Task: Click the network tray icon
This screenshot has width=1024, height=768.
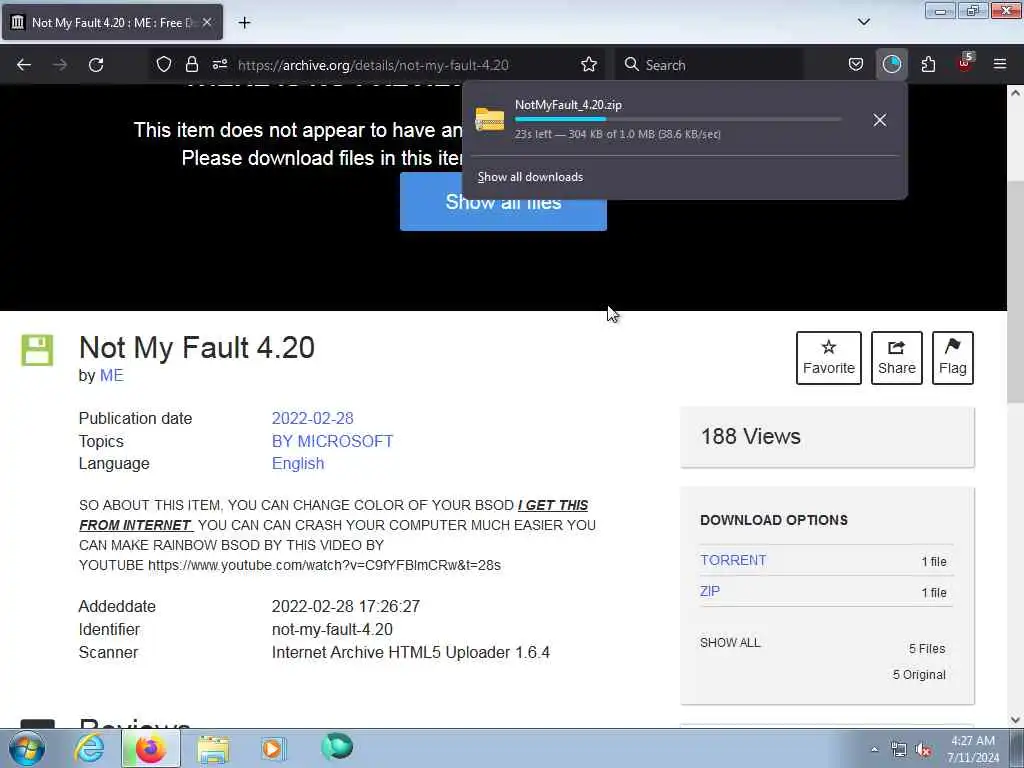Action: (899, 750)
